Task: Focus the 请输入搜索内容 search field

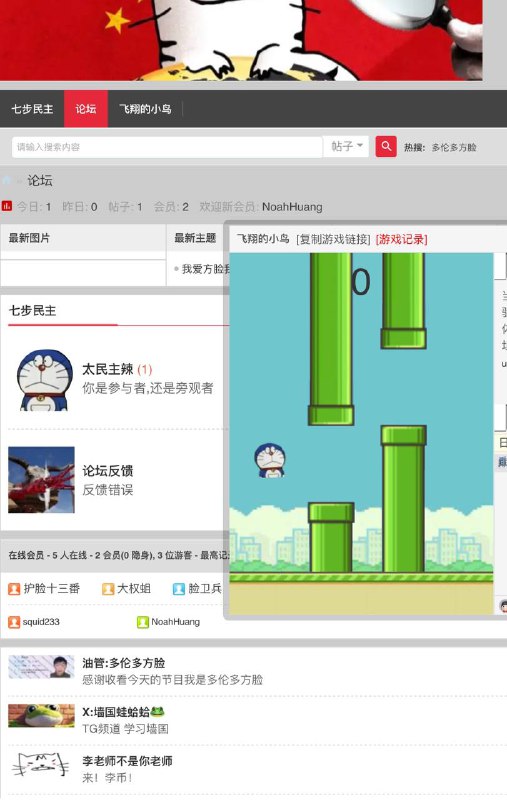Action: pos(167,147)
